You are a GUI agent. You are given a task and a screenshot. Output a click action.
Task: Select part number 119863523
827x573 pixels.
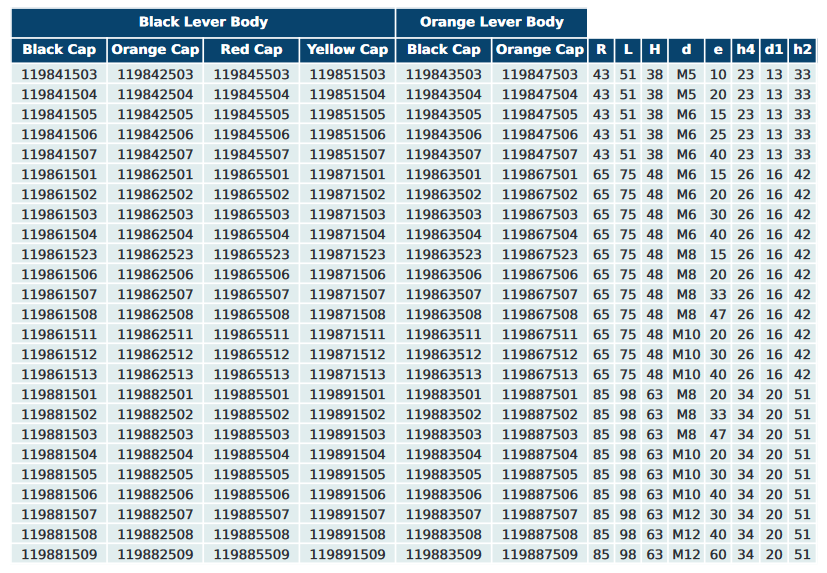(444, 255)
